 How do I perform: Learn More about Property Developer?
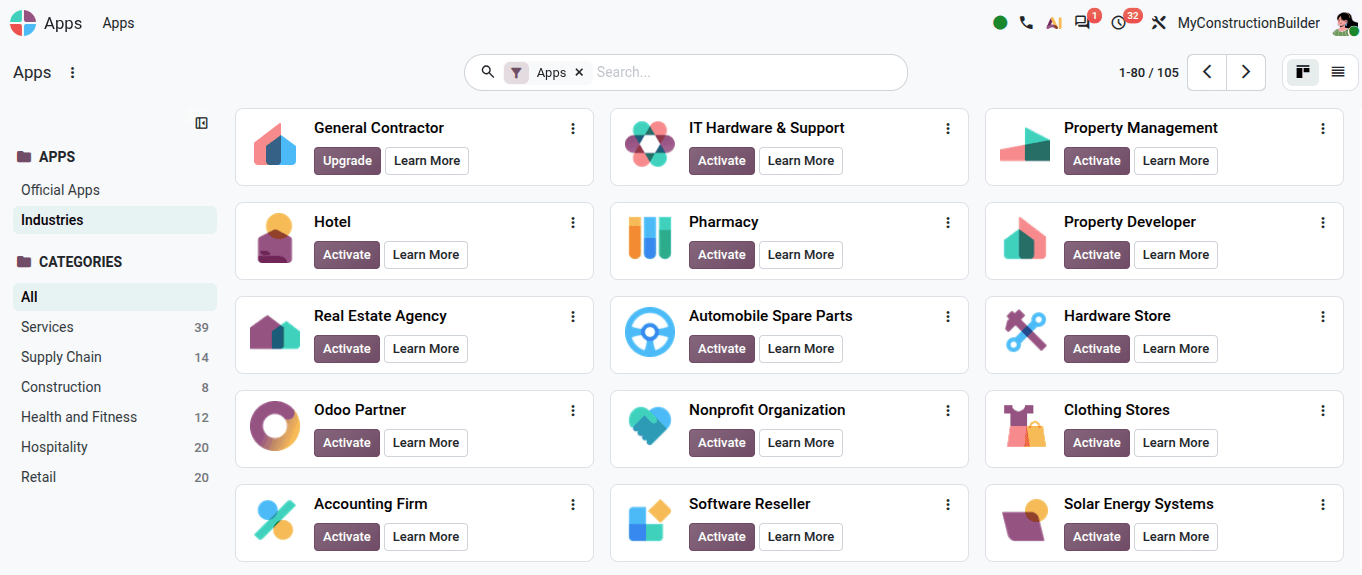coord(1176,255)
